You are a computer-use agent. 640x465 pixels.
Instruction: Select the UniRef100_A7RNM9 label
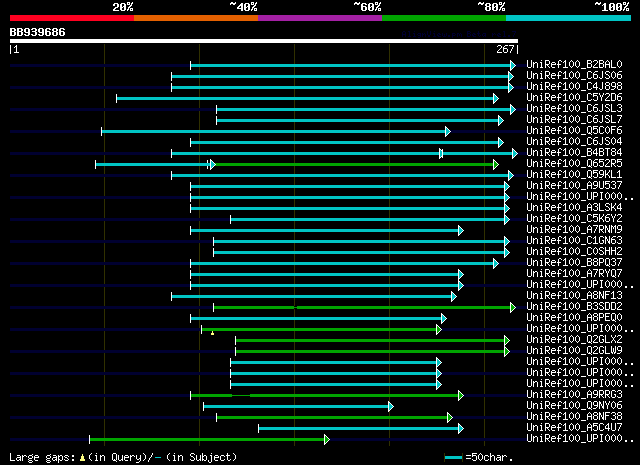[574, 230]
